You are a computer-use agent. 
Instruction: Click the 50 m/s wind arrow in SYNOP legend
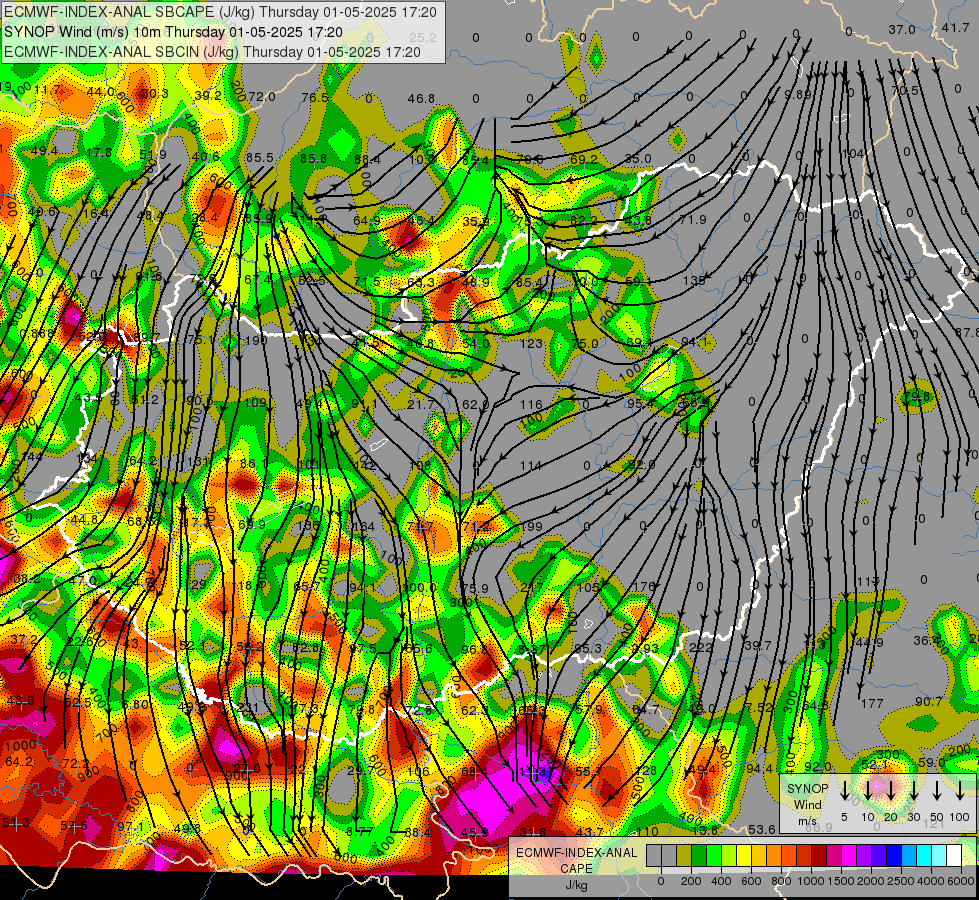[937, 791]
